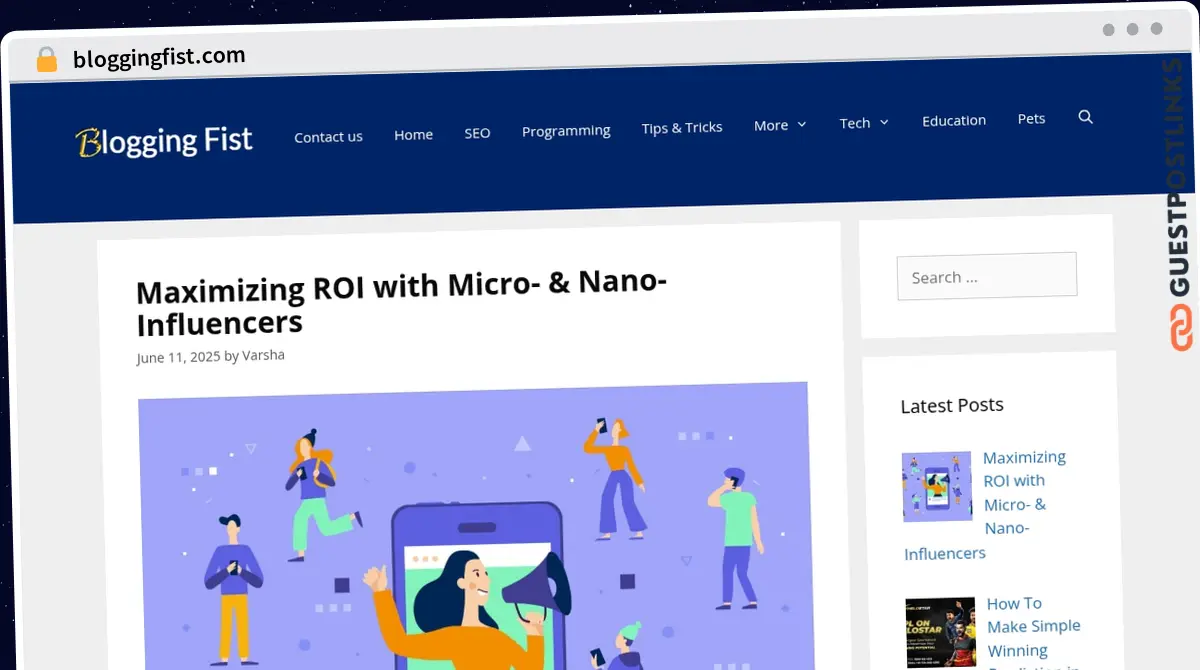Open the Pets category
Viewport: 1200px width, 670px height.
coord(1031,118)
